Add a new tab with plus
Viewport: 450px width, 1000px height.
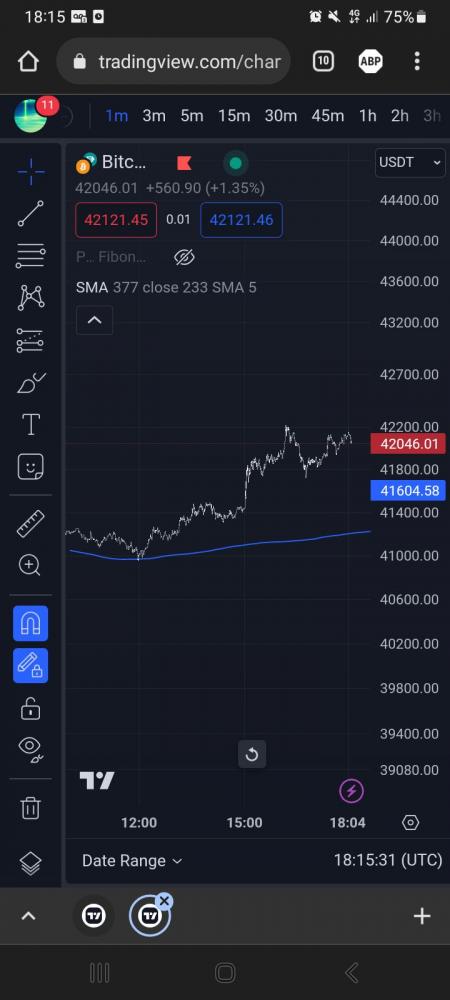(422, 916)
